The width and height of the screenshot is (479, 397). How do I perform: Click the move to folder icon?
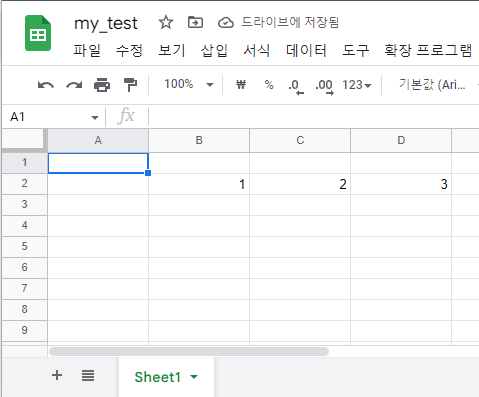pyautogui.click(x=195, y=22)
